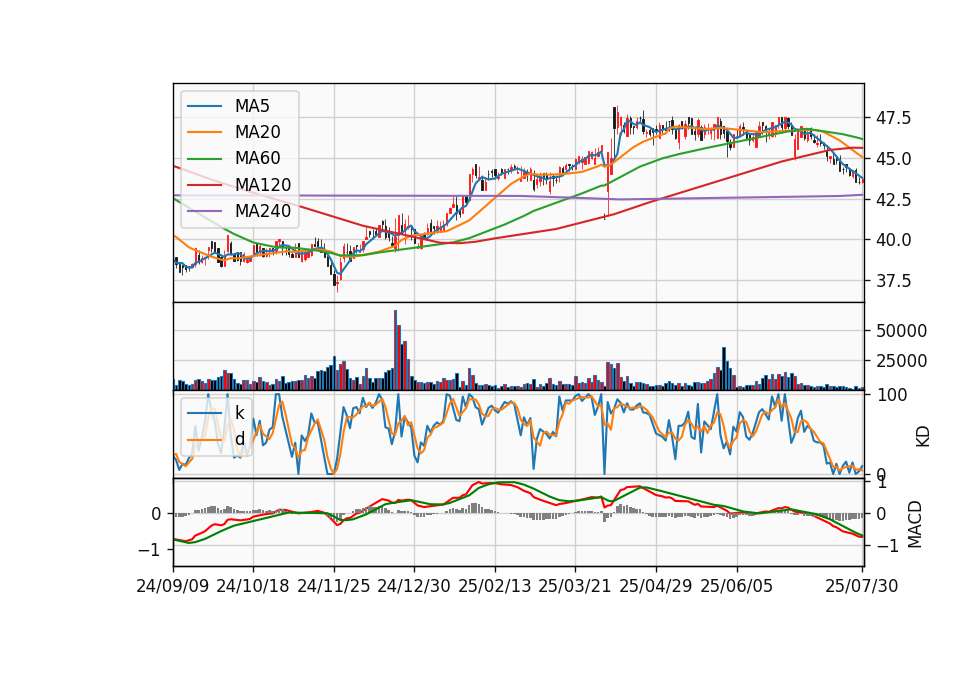Click the 42.5 price axis label
Screen dimensions: 960x690
tap(893, 200)
